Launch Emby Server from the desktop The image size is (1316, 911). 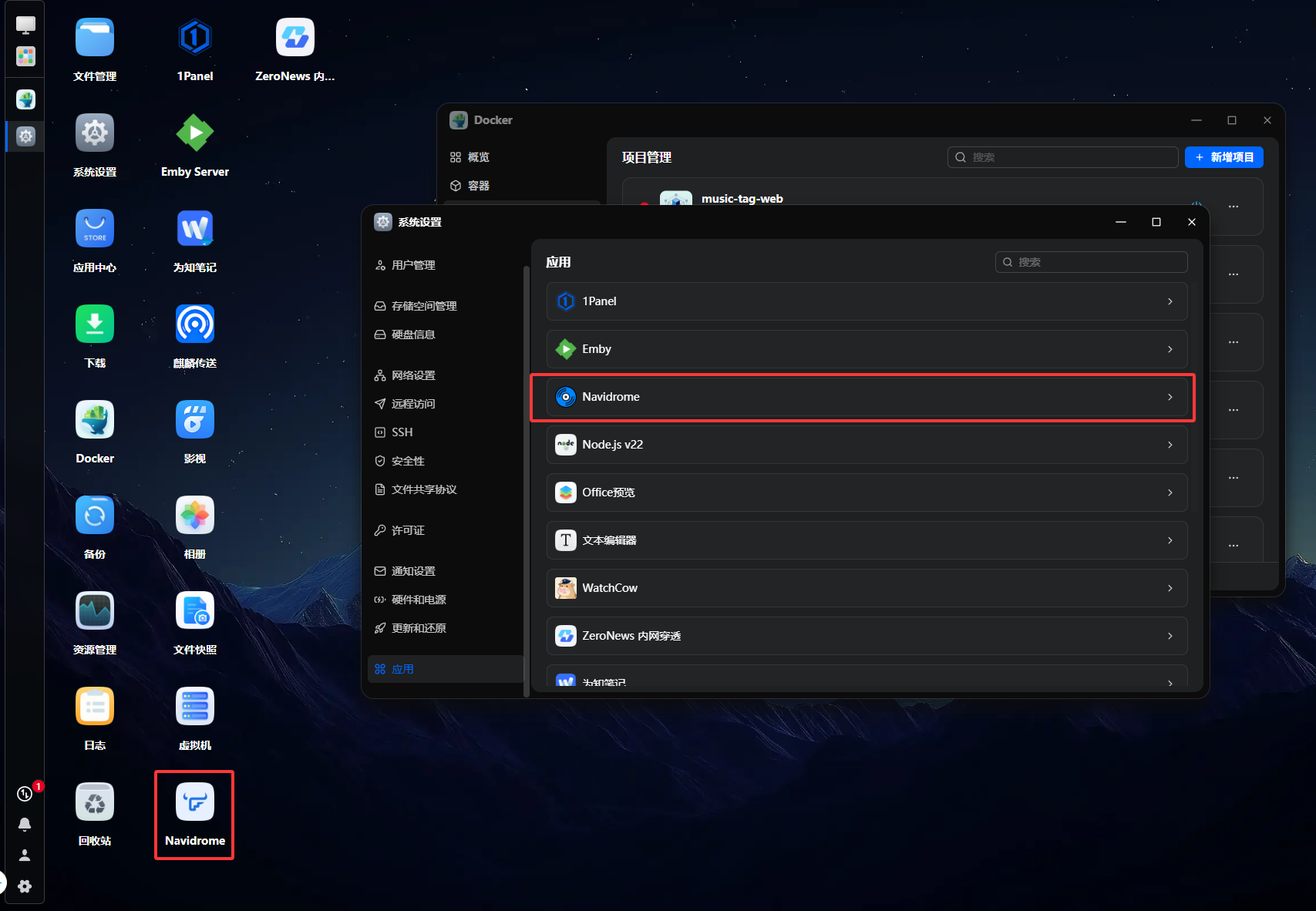click(x=194, y=134)
